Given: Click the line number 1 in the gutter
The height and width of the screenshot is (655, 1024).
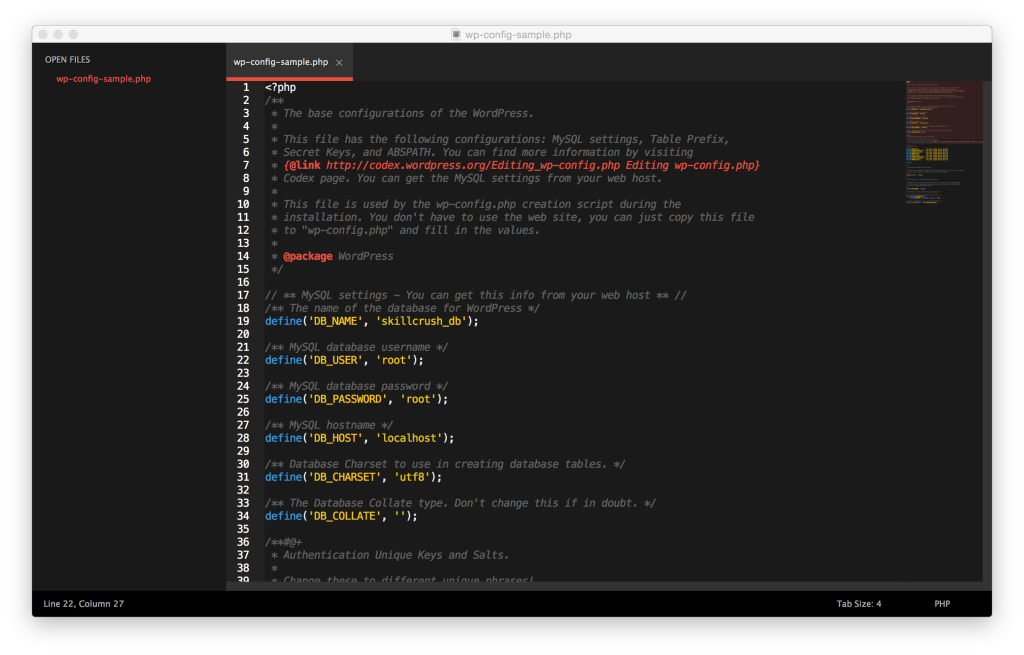Looking at the screenshot, I should [x=246, y=88].
